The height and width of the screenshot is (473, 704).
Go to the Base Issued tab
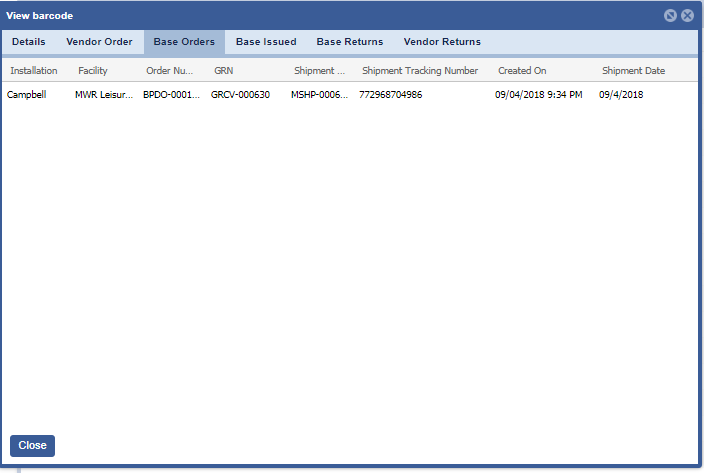pos(266,42)
